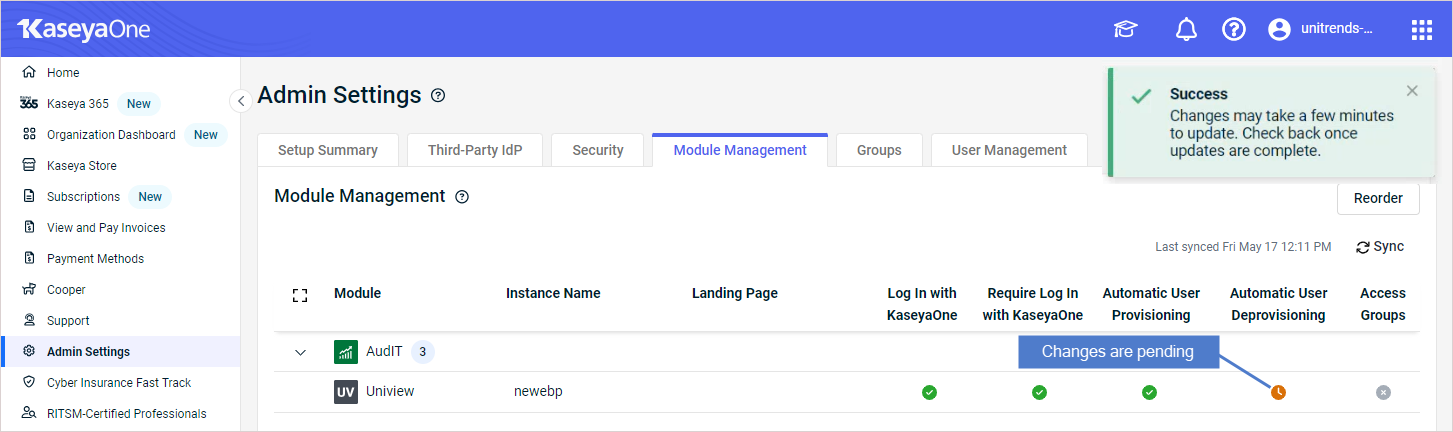Switch to the Setup Summary tab
The image size is (1453, 432).
click(x=328, y=150)
